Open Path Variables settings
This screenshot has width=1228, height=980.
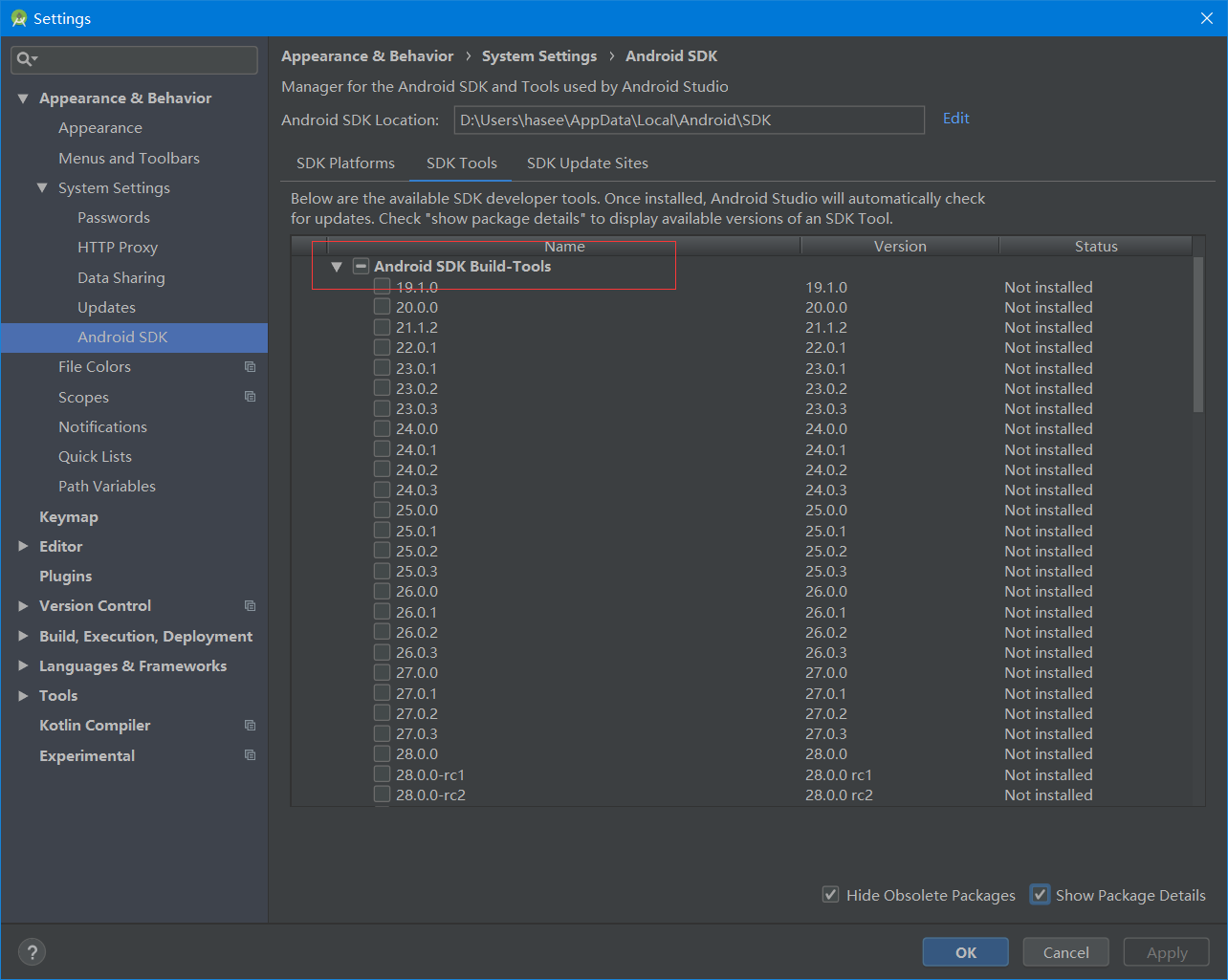tap(107, 487)
